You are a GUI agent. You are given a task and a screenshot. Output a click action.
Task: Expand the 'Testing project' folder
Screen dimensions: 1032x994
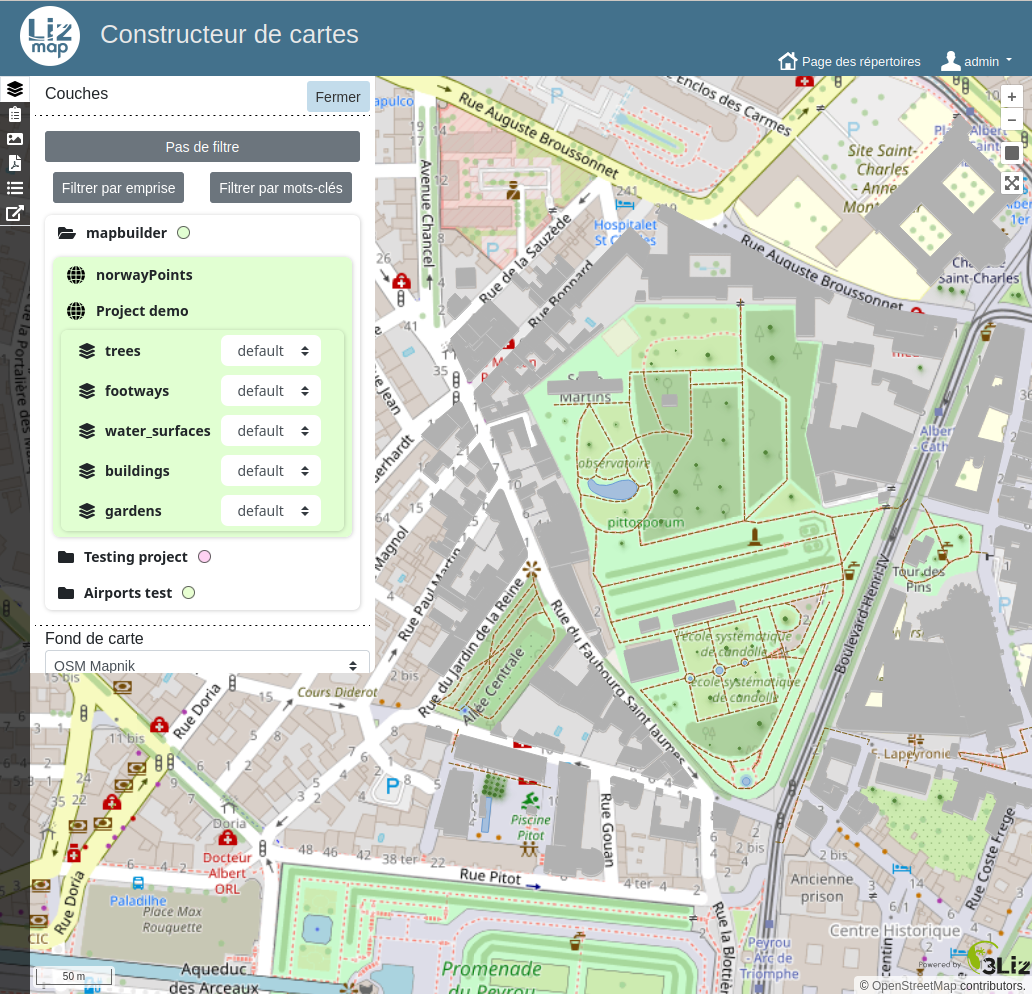tap(135, 557)
